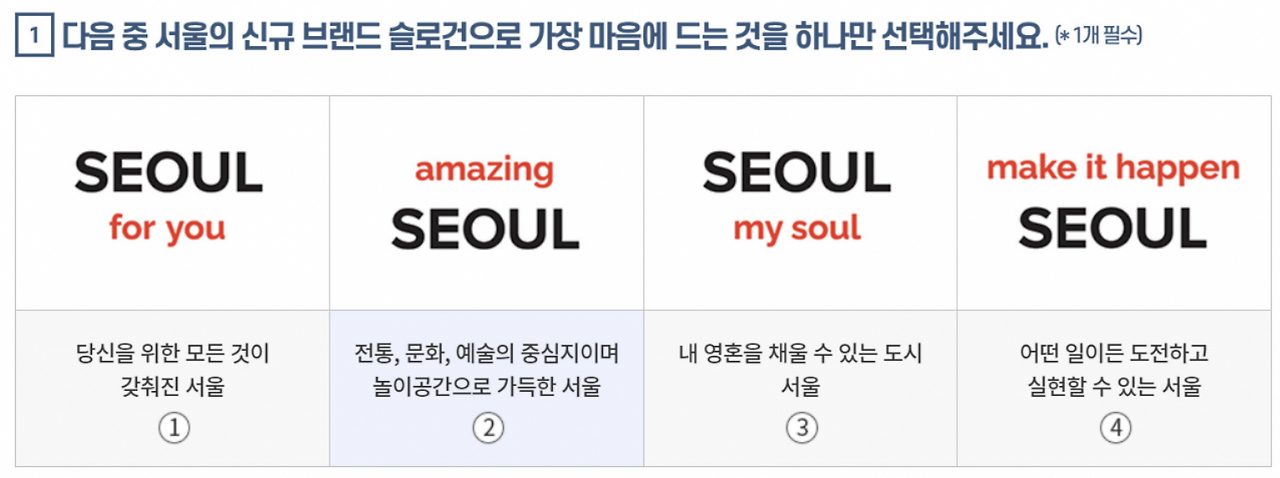Click the red 'make it happen' tagline
This screenshot has width=1280, height=478.
click(x=1113, y=168)
